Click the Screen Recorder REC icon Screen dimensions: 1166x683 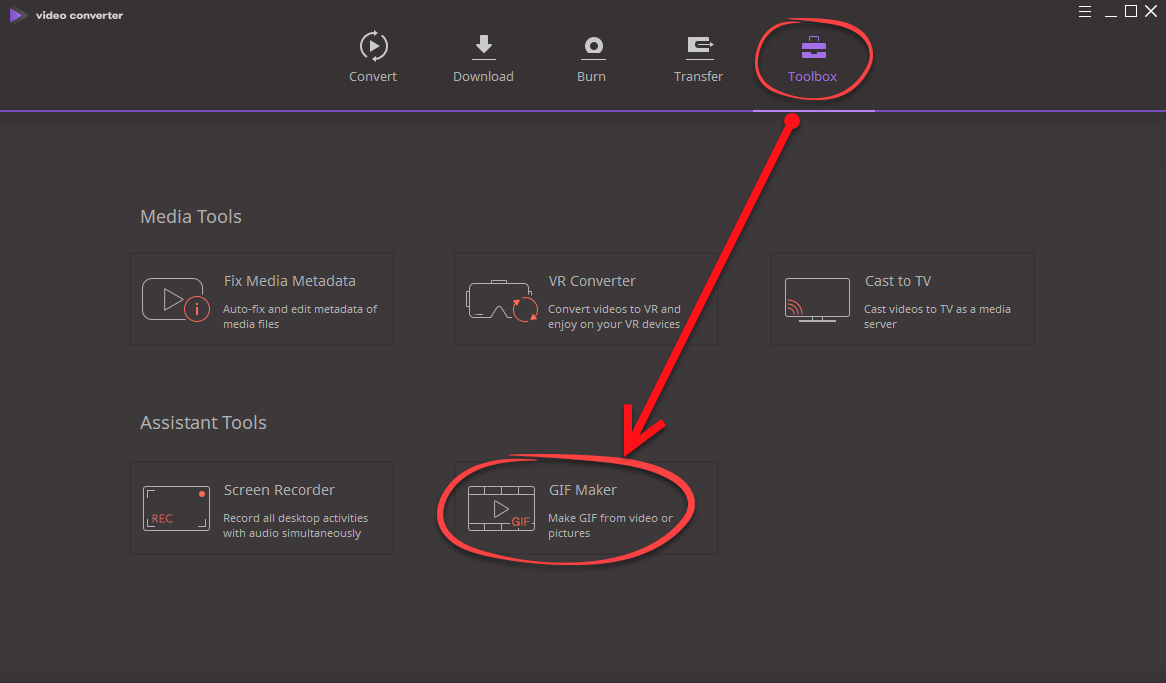coord(176,508)
